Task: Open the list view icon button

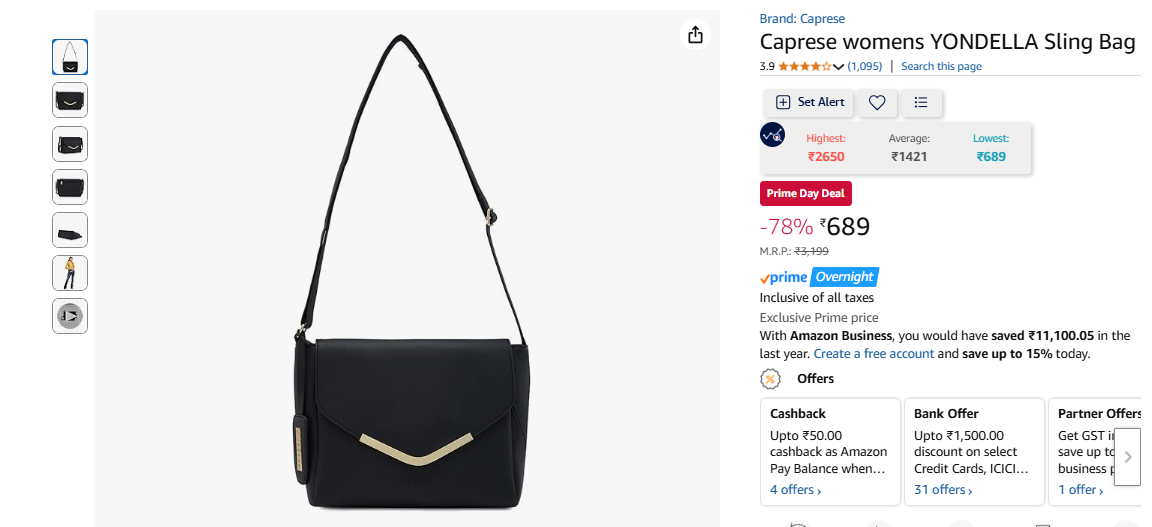Action: pos(921,103)
